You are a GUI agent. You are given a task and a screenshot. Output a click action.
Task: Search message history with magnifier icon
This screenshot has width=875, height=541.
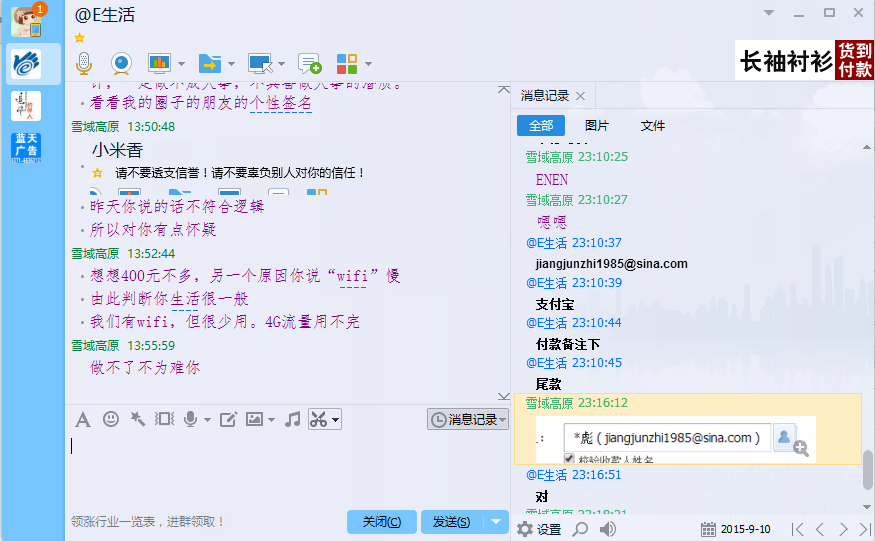[x=580, y=529]
